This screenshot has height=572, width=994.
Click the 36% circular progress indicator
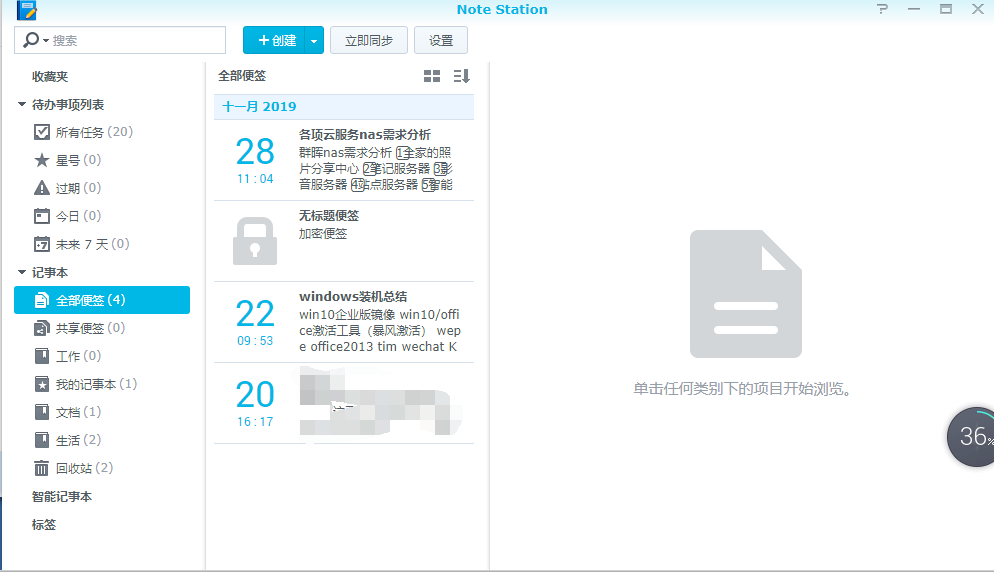pos(972,437)
